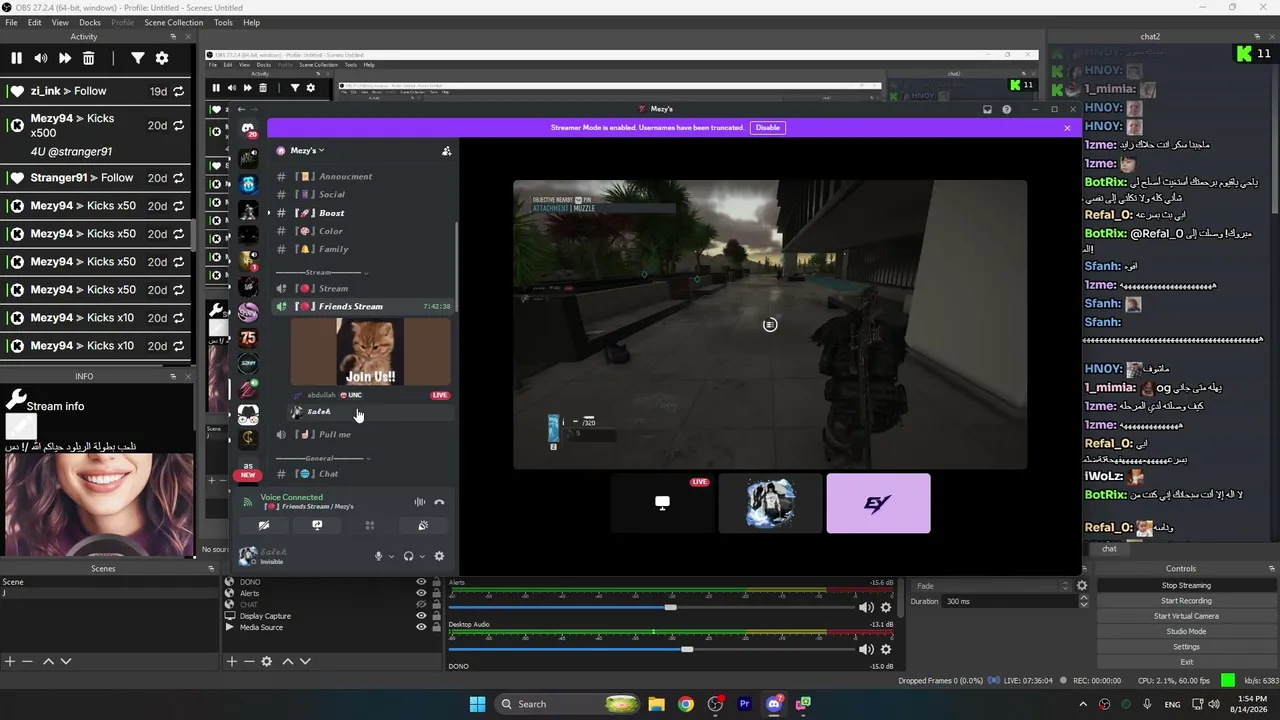Open Discord direct messages home
The image size is (1280, 720).
point(248,129)
